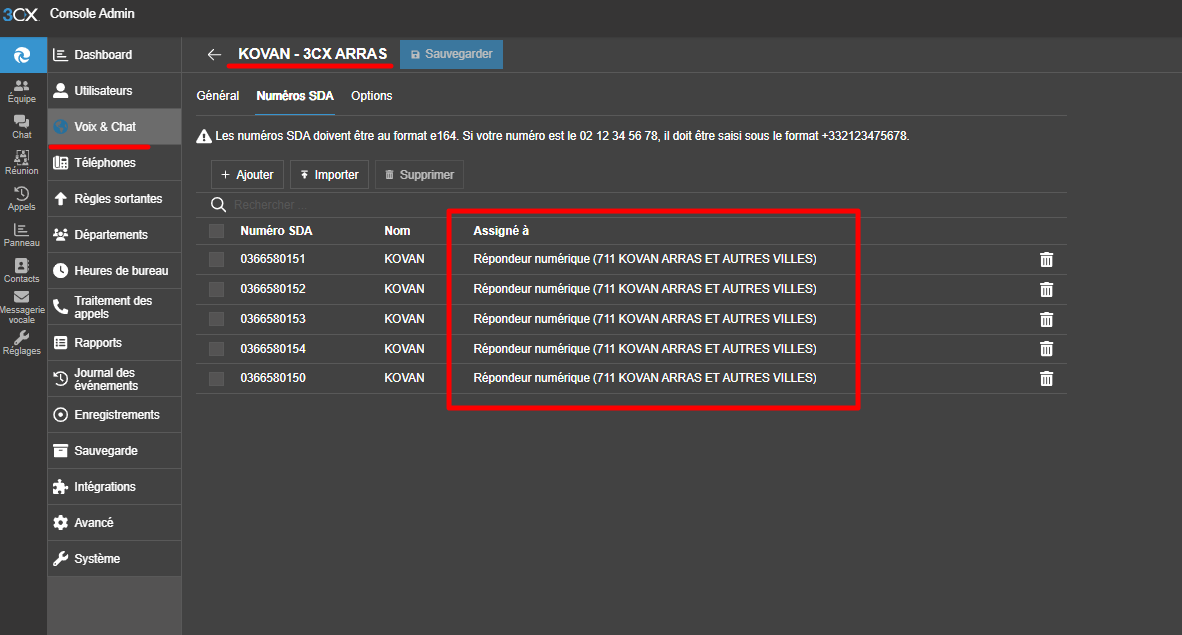Viewport: 1182px width, 635px height.
Task: Click the search magnifier icon
Action: click(x=219, y=204)
